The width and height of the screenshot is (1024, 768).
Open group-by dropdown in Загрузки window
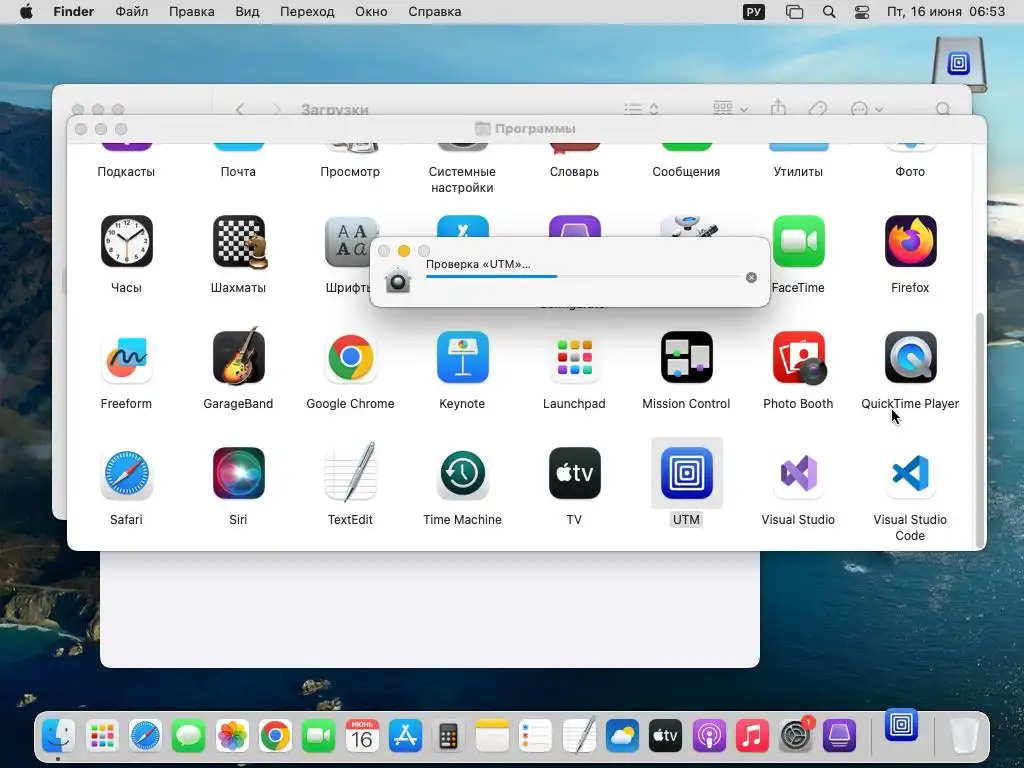pyautogui.click(x=730, y=108)
